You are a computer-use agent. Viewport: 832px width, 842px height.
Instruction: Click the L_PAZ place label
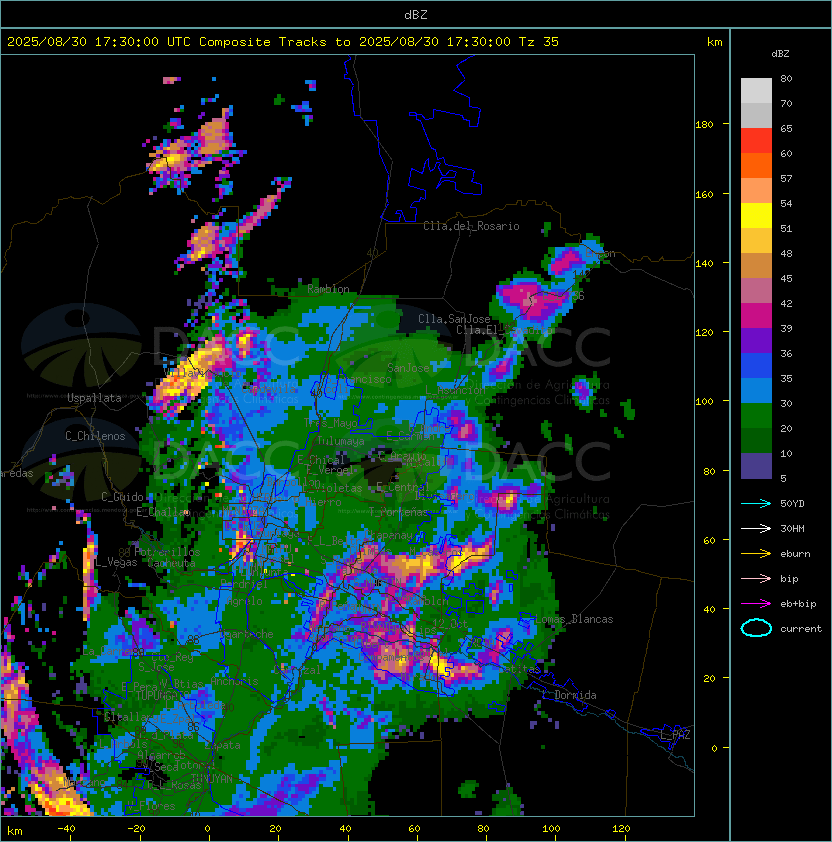pos(675,735)
